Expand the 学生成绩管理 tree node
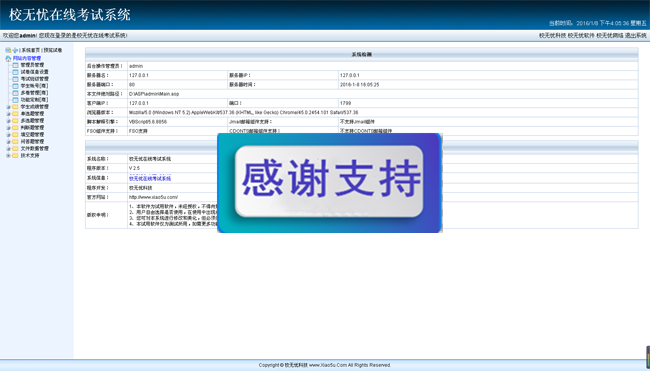Viewport: 650px width, 371px height. coord(8,107)
